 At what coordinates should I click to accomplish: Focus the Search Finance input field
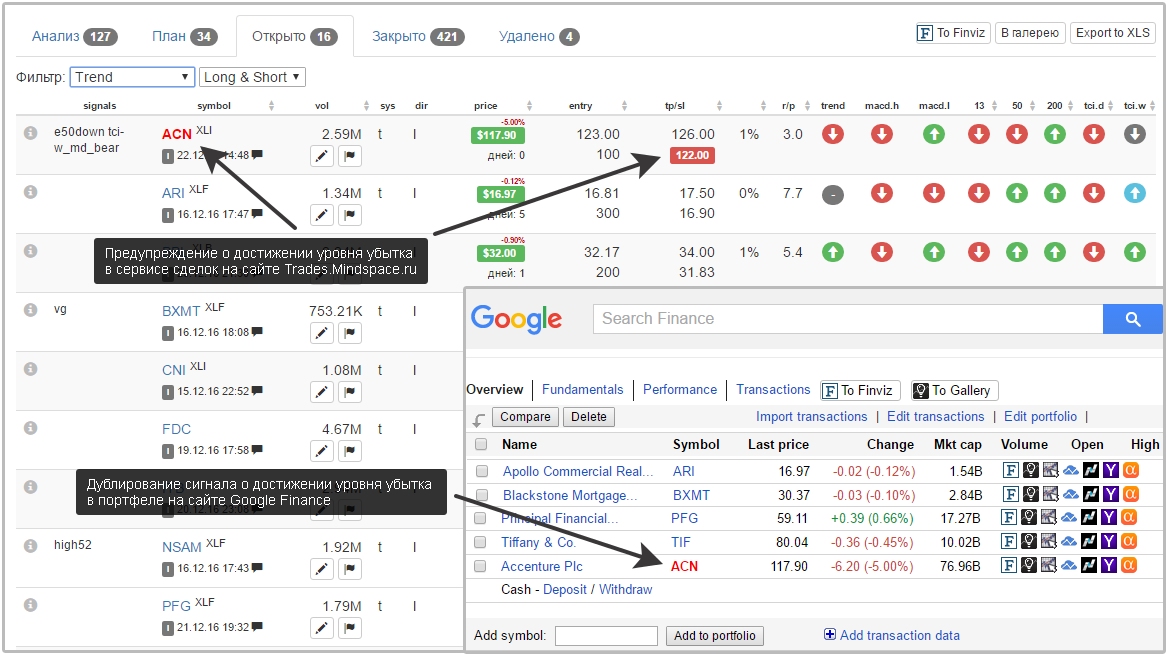(x=848, y=319)
